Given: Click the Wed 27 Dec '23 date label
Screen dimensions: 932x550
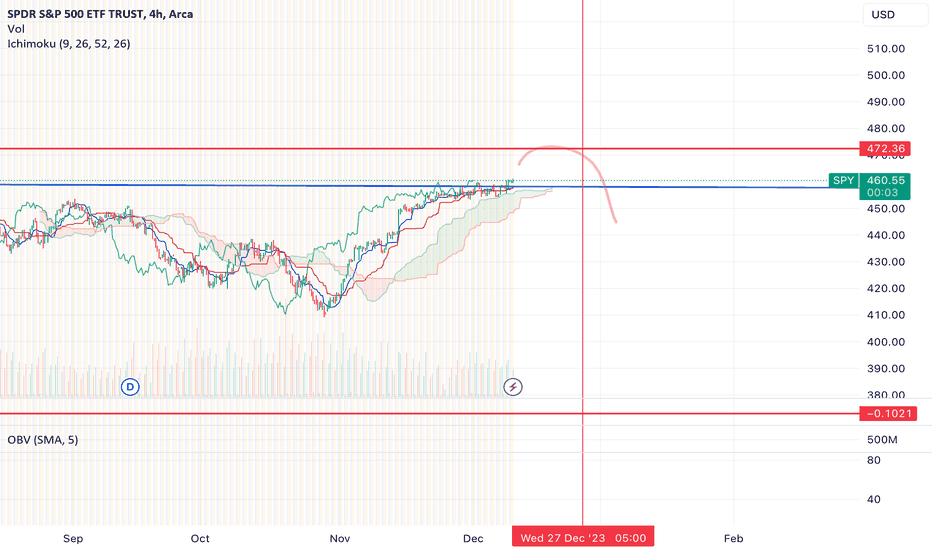Looking at the screenshot, I should pyautogui.click(x=583, y=538).
